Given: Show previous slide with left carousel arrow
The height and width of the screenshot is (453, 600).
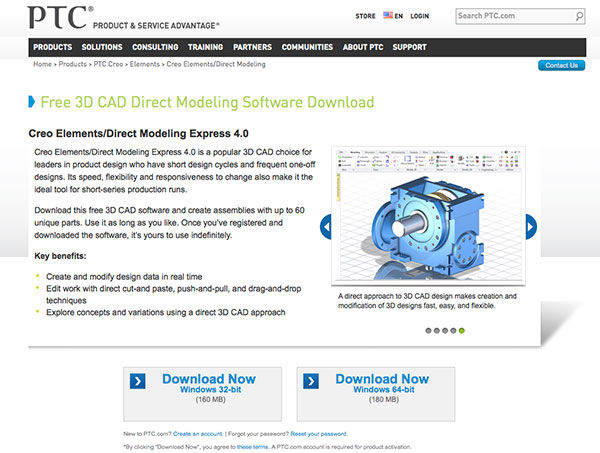Looking at the screenshot, I should pyautogui.click(x=326, y=227).
